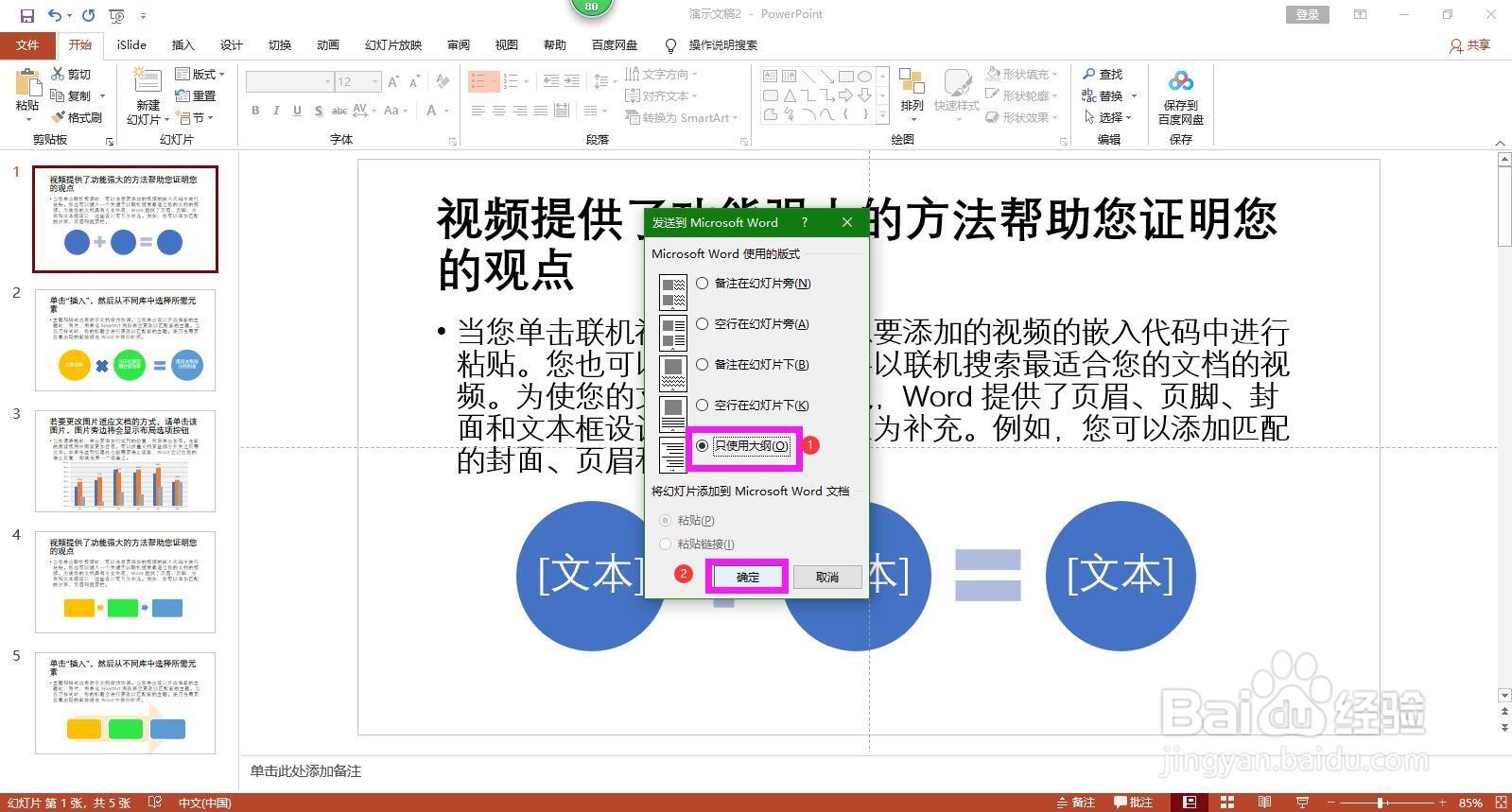The height and width of the screenshot is (812, 1512).
Task: Select the 粘贴链接(I) radio option
Action: point(666,544)
